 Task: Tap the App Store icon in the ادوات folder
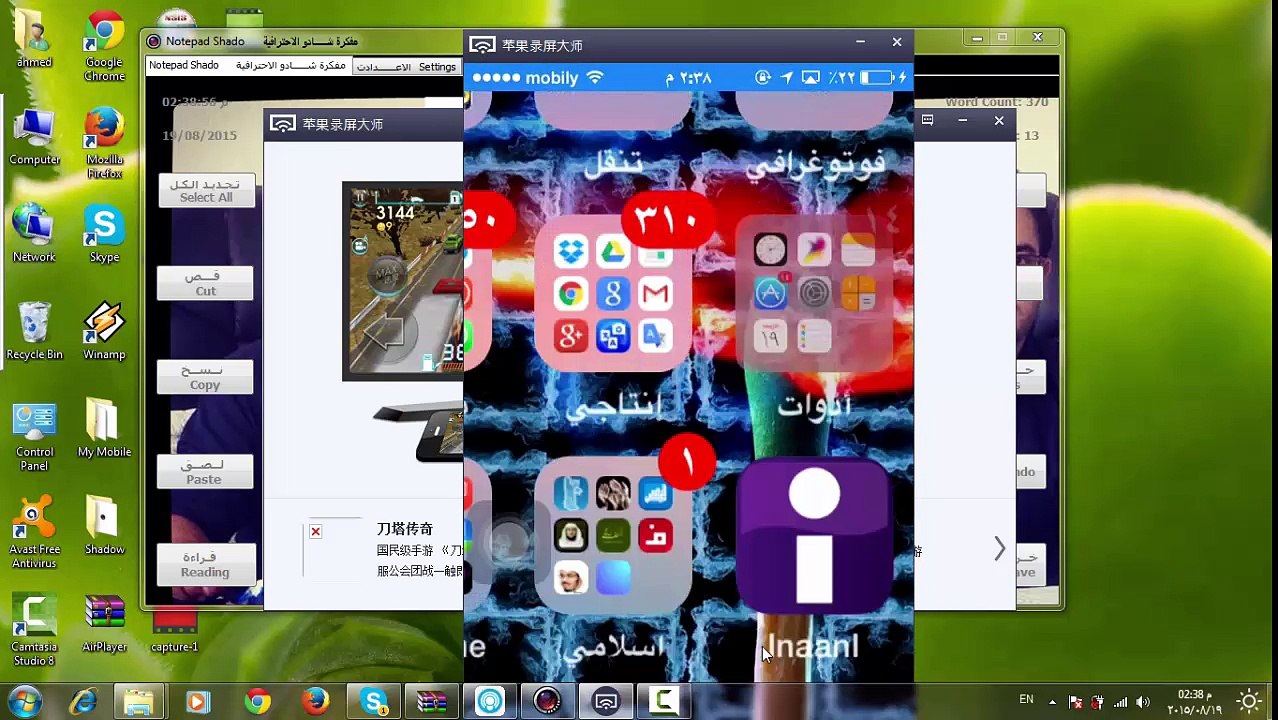pyautogui.click(x=770, y=293)
